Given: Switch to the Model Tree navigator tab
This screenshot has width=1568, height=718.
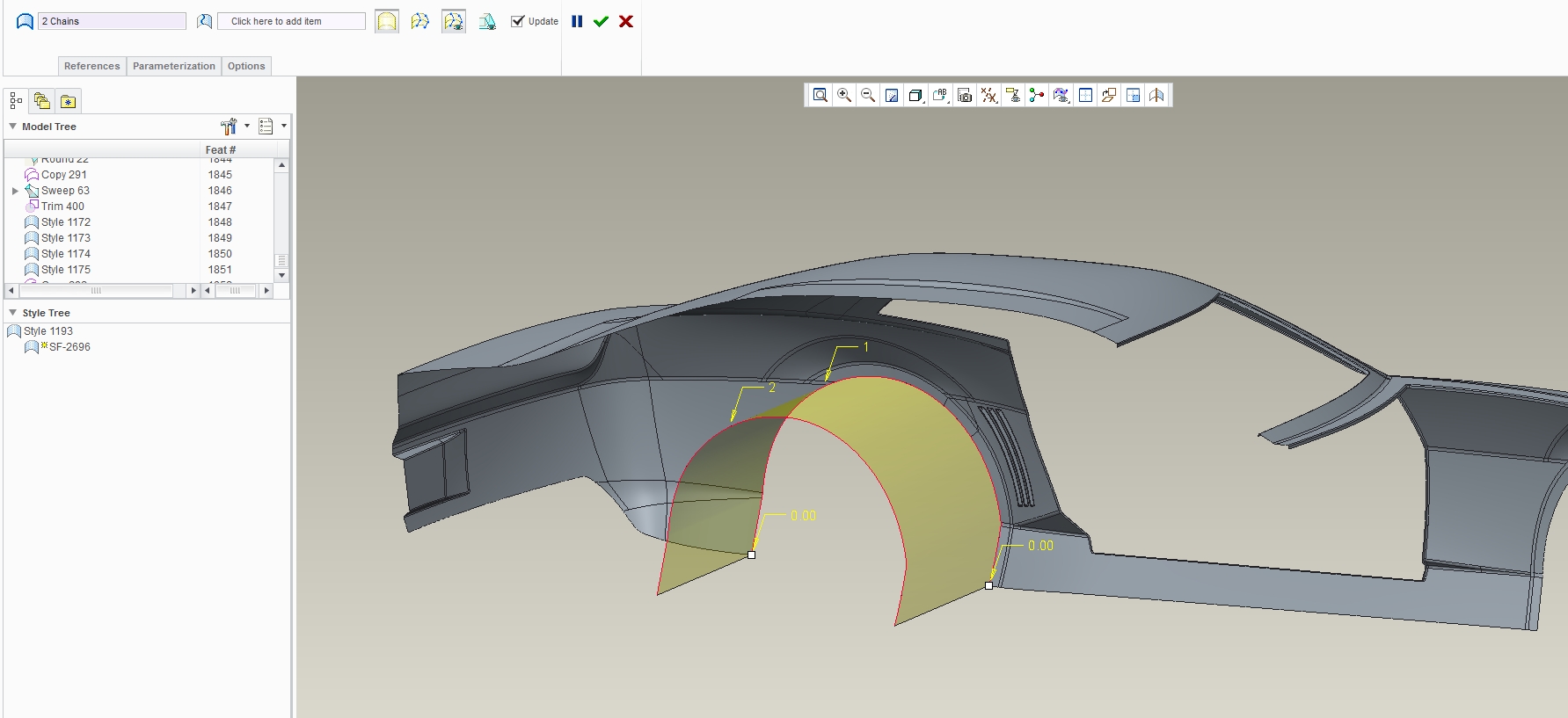Looking at the screenshot, I should (x=16, y=101).
